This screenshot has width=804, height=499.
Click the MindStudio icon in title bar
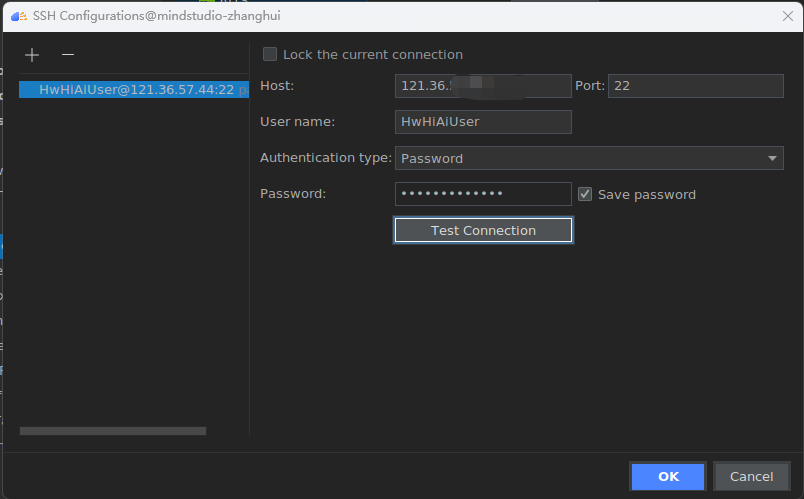pyautogui.click(x=18, y=15)
